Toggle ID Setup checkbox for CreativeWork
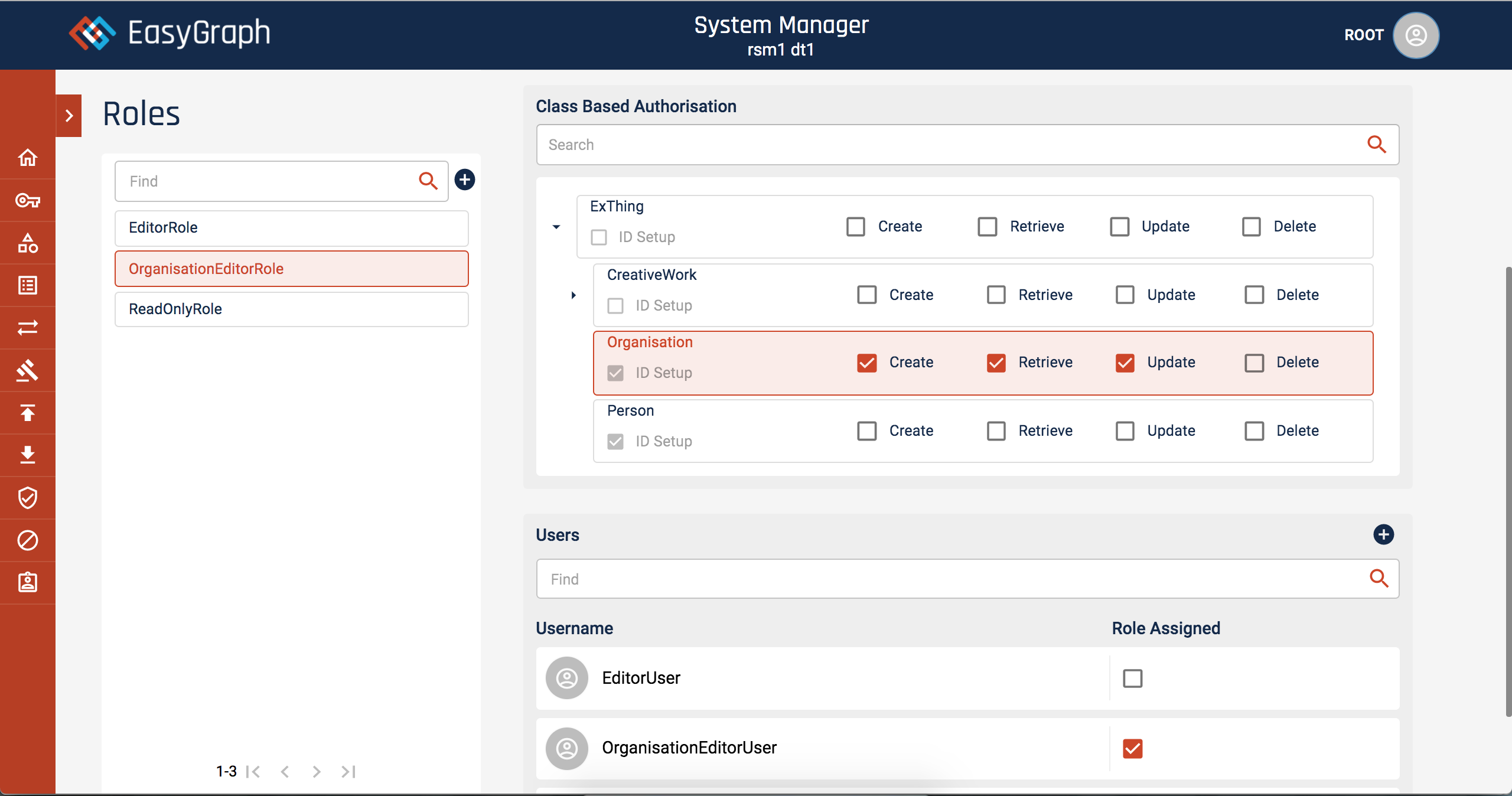Viewport: 1512px width, 796px height. point(615,306)
